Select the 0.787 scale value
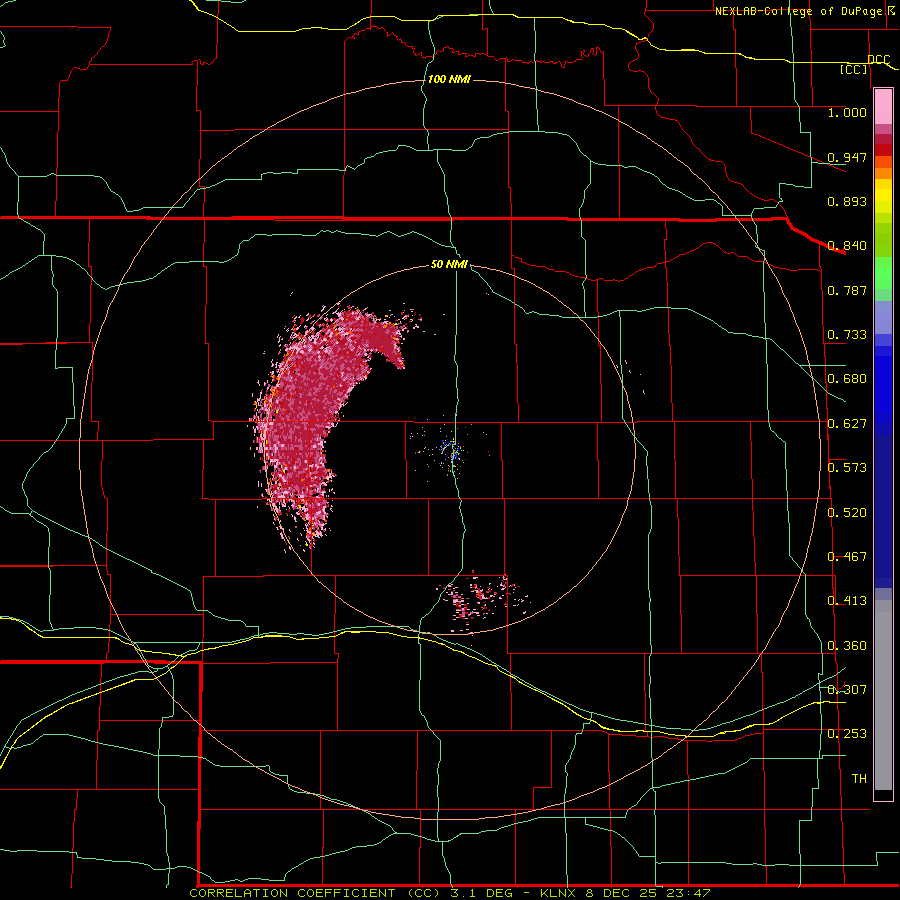The width and height of the screenshot is (900, 900). pyautogui.click(x=847, y=290)
